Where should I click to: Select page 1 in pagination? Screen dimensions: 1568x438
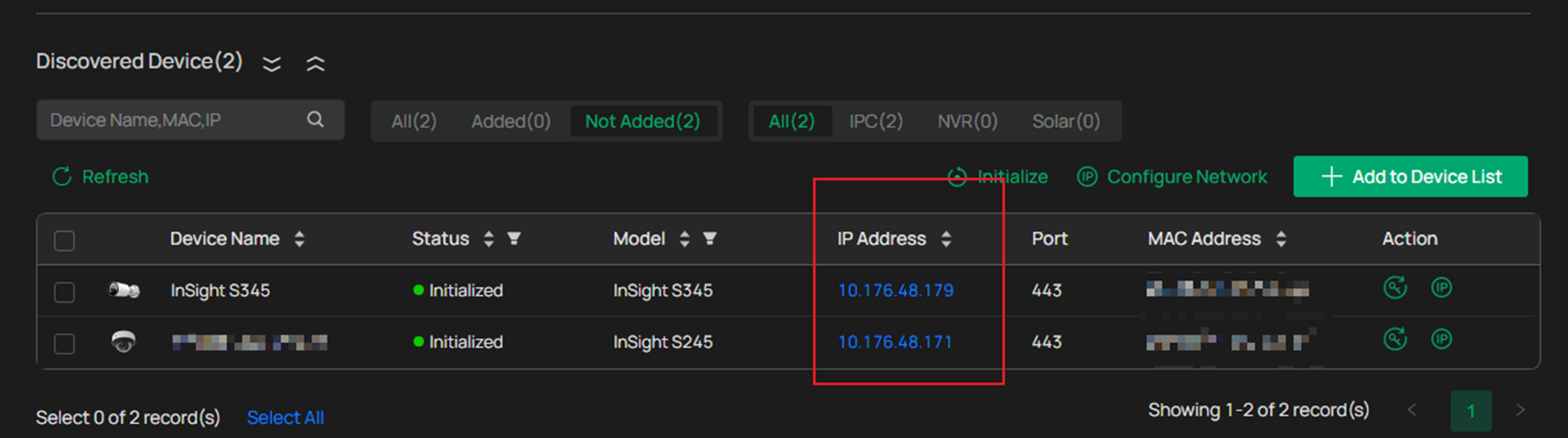[x=1471, y=411]
